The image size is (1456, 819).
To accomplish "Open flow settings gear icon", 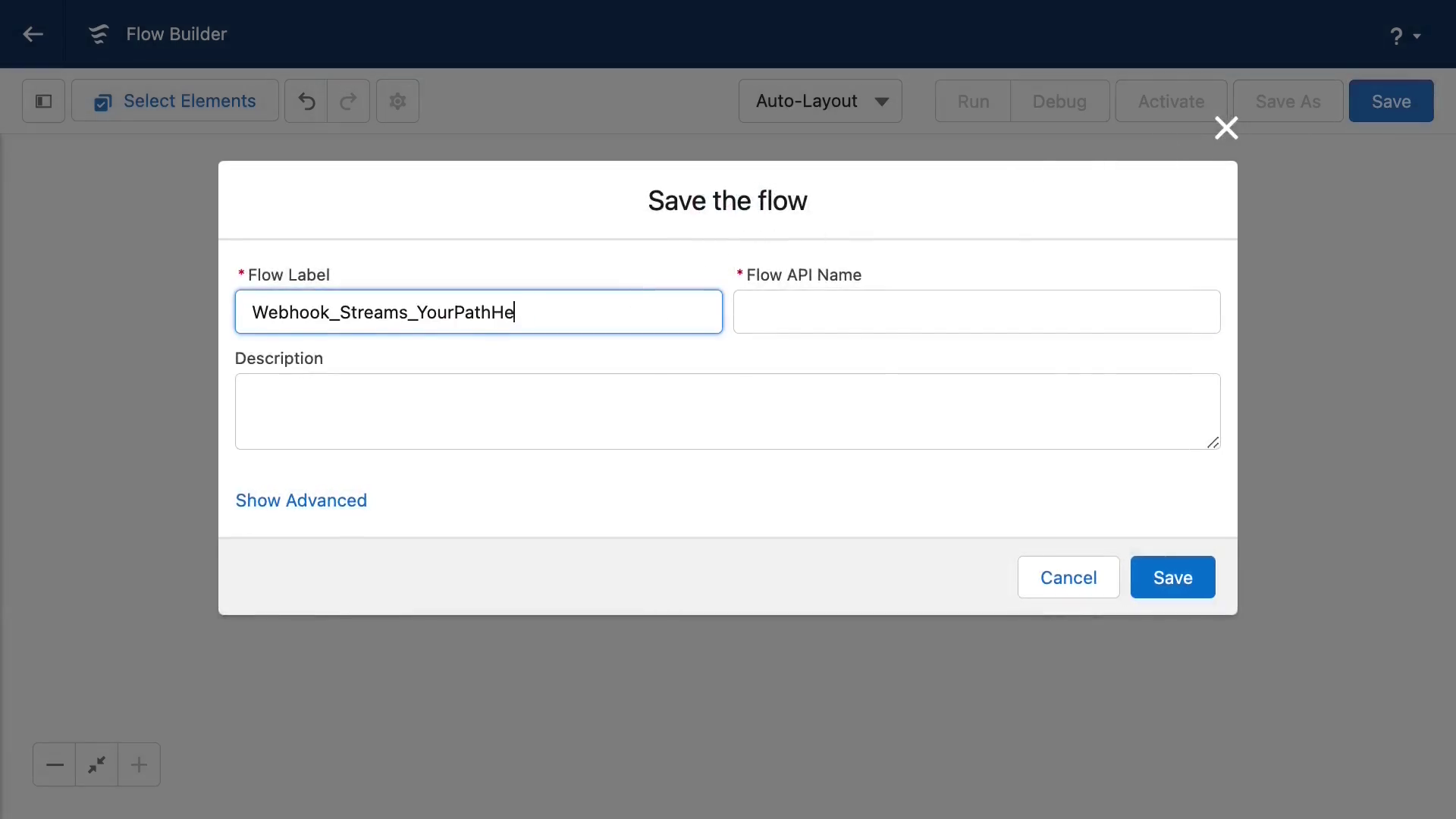I will (x=397, y=101).
